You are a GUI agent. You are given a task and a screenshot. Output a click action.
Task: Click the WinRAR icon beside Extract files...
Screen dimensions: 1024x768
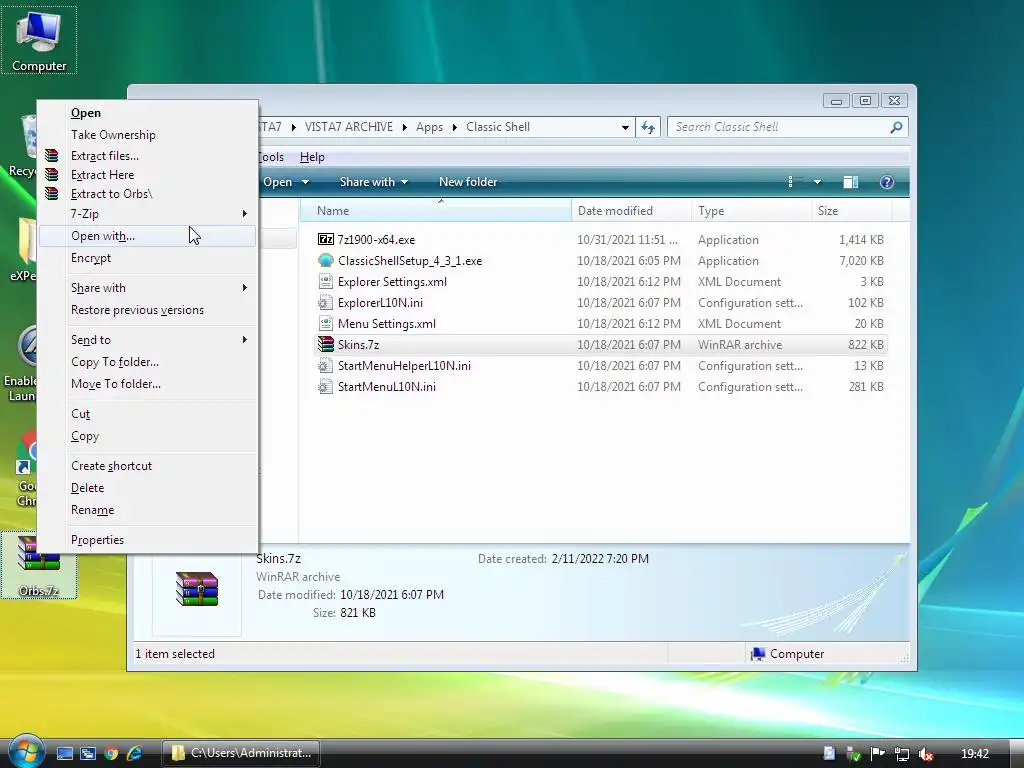tap(52, 155)
